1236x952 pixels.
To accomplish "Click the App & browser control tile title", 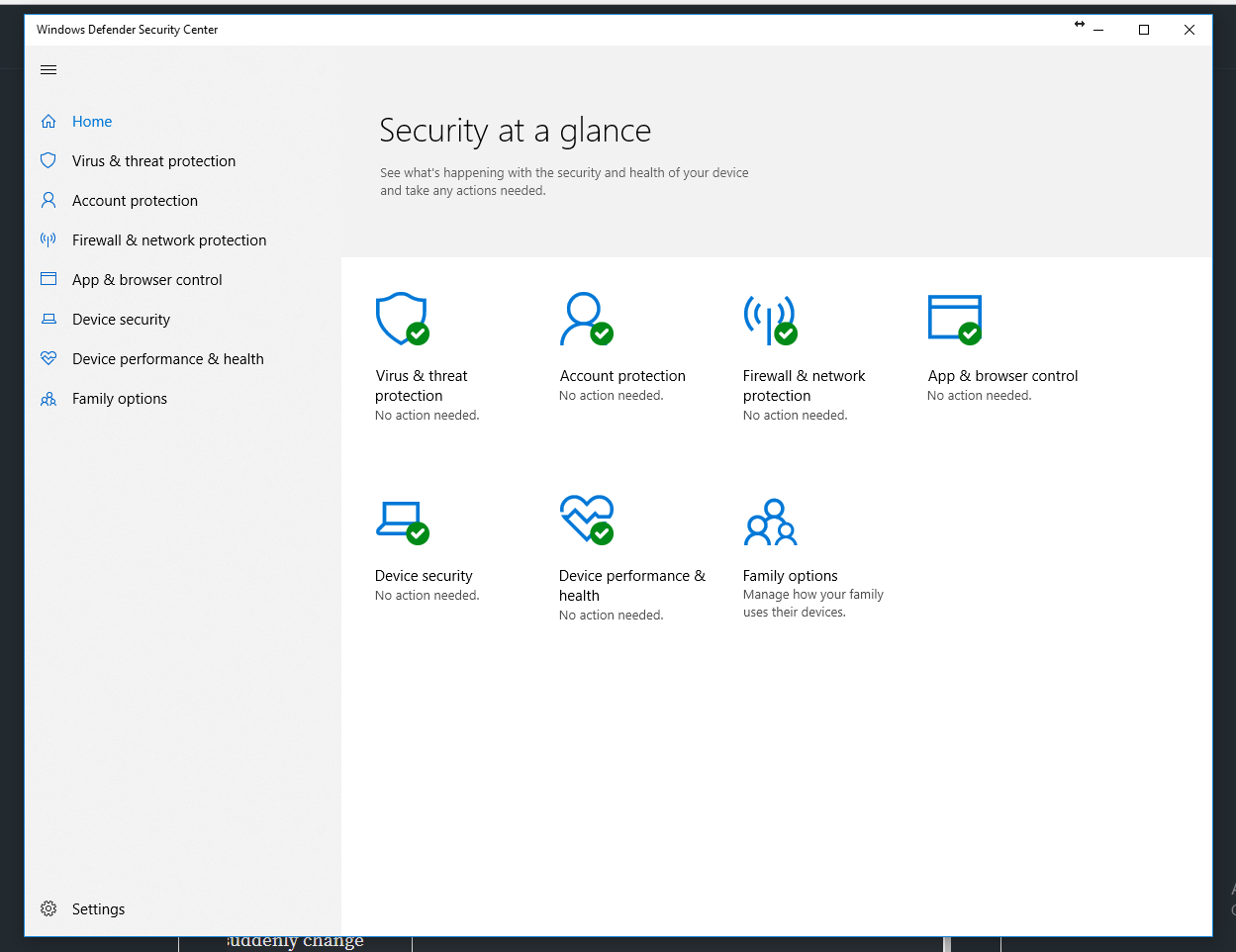I will click(1002, 376).
